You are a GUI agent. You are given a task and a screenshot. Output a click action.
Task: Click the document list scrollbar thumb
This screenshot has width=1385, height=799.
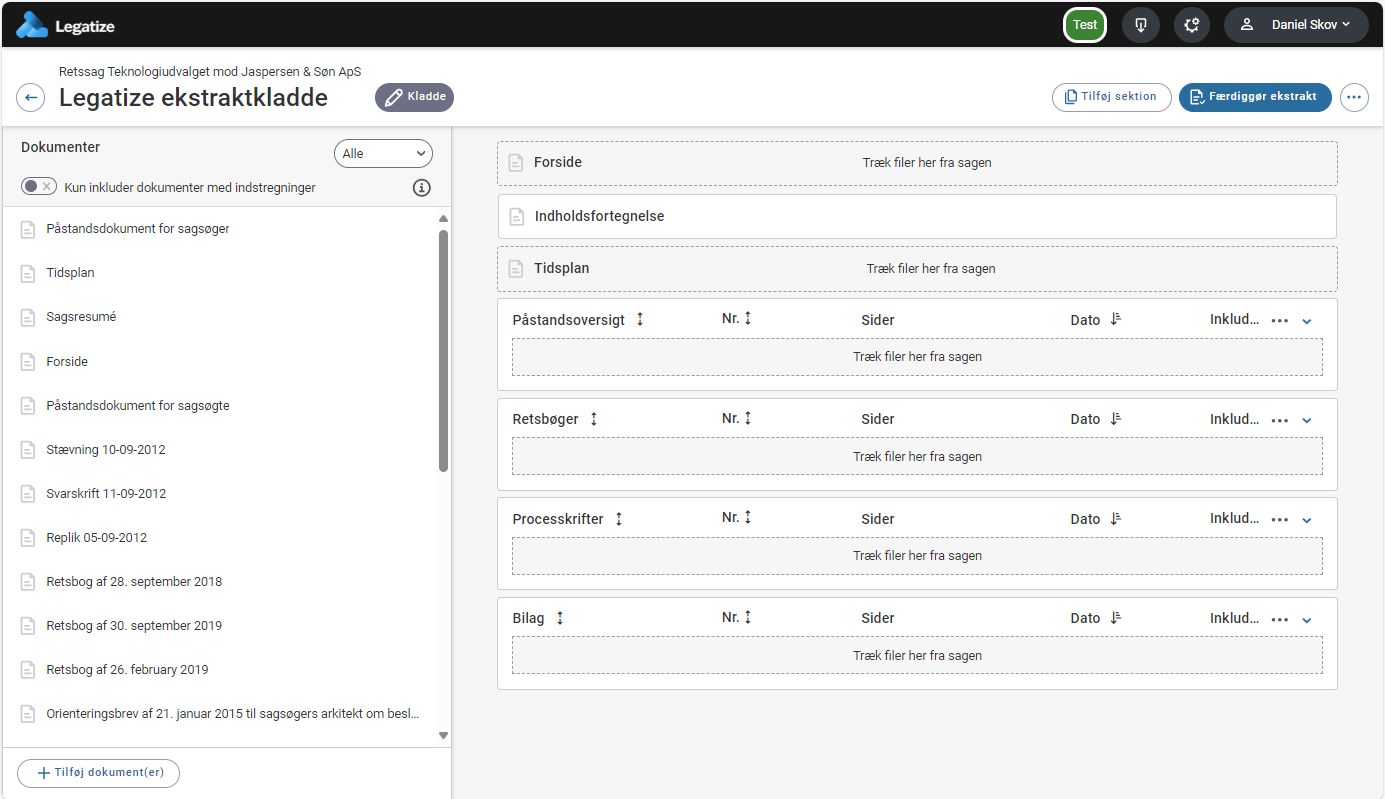[x=443, y=350]
